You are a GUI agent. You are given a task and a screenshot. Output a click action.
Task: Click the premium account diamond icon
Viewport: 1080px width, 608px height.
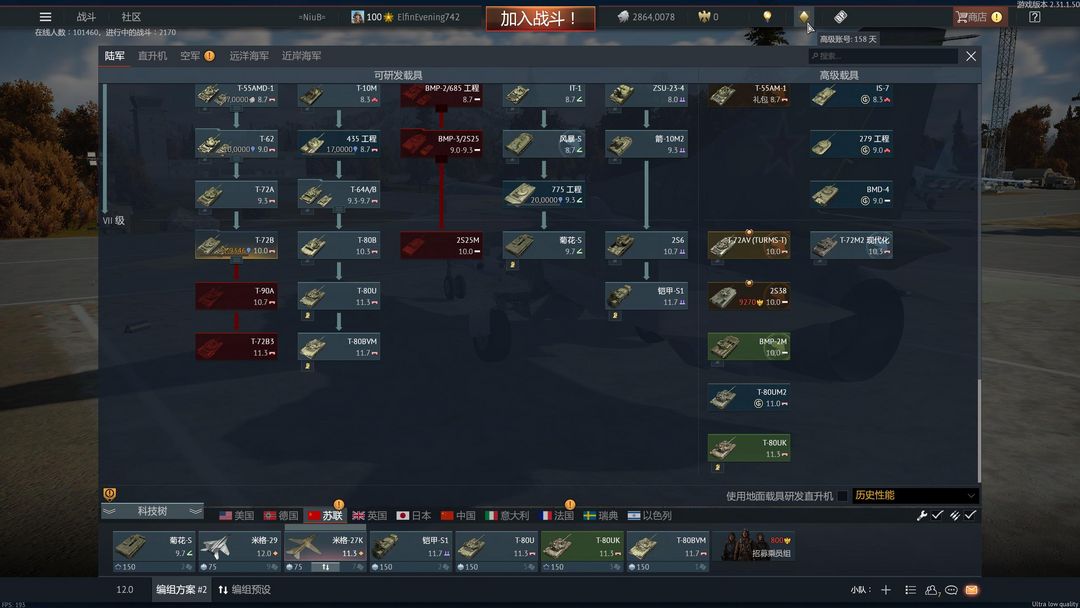pos(803,17)
